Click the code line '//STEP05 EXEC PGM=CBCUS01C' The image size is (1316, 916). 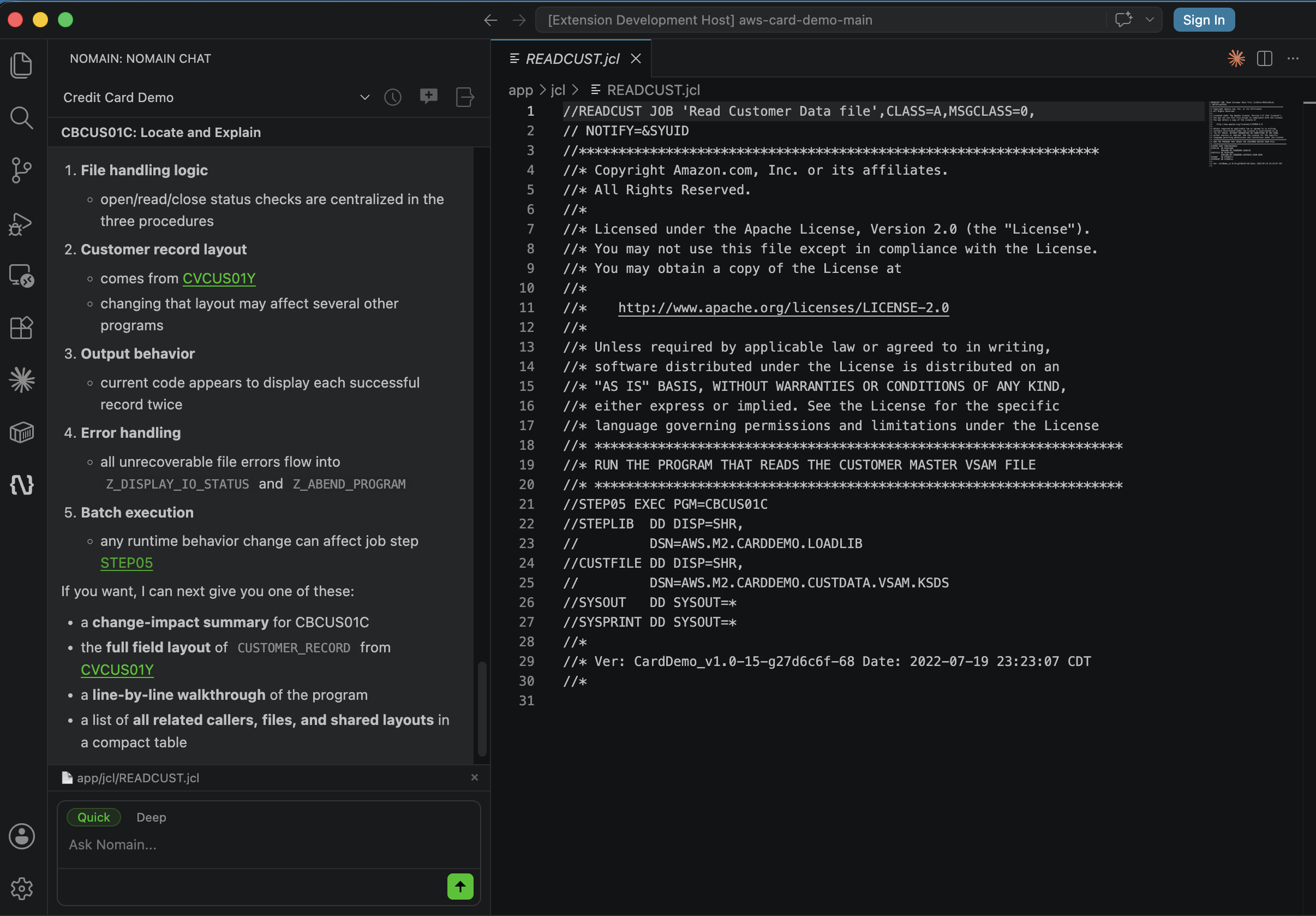665,504
